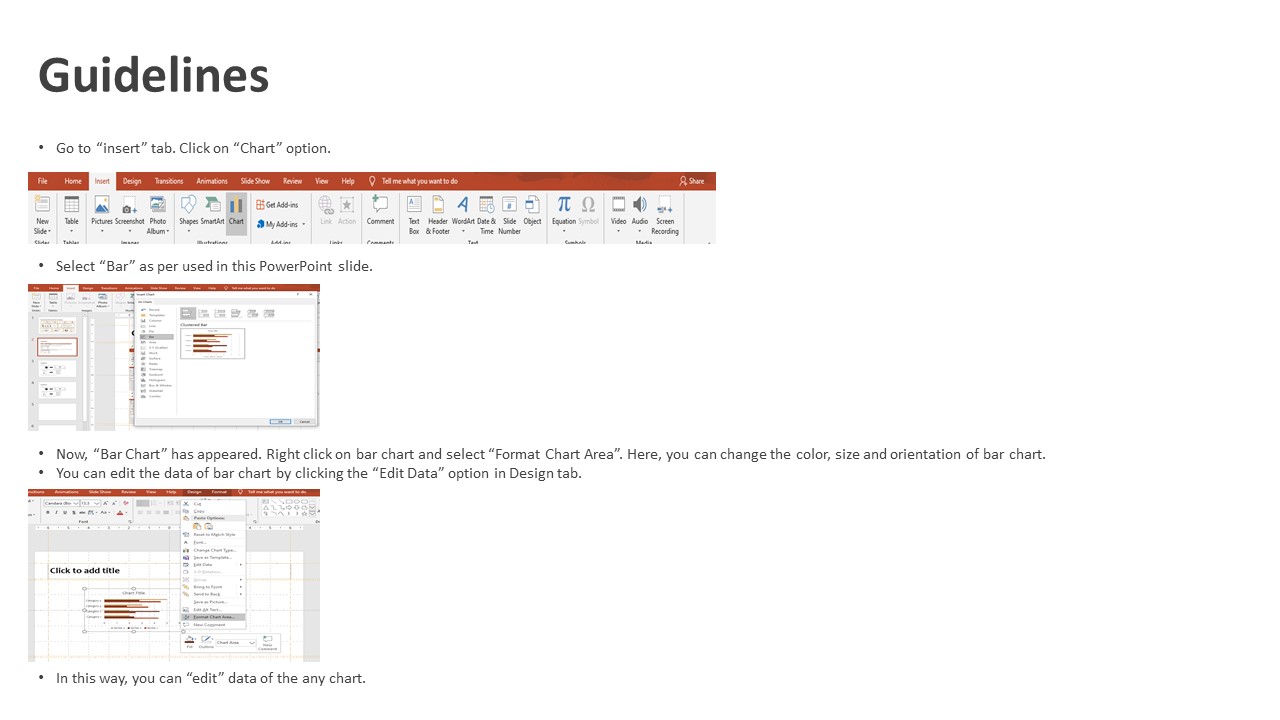The height and width of the screenshot is (720, 1280).
Task: Open the Transitions ribbon tab
Action: click(169, 181)
